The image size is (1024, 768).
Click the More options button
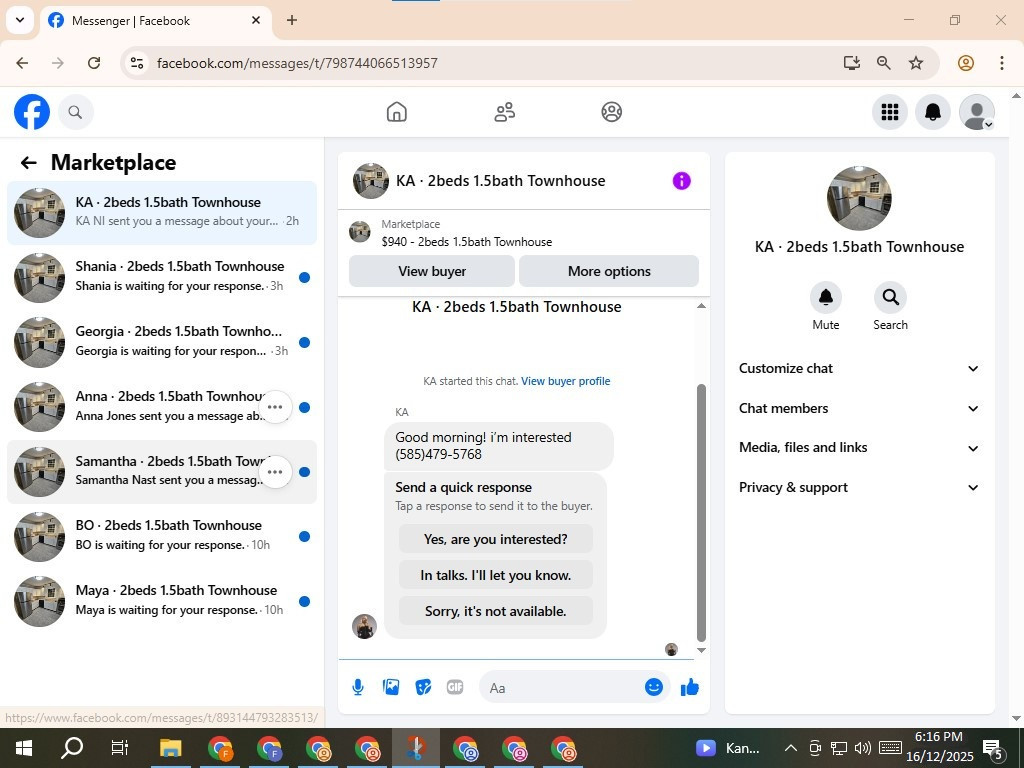coord(609,271)
